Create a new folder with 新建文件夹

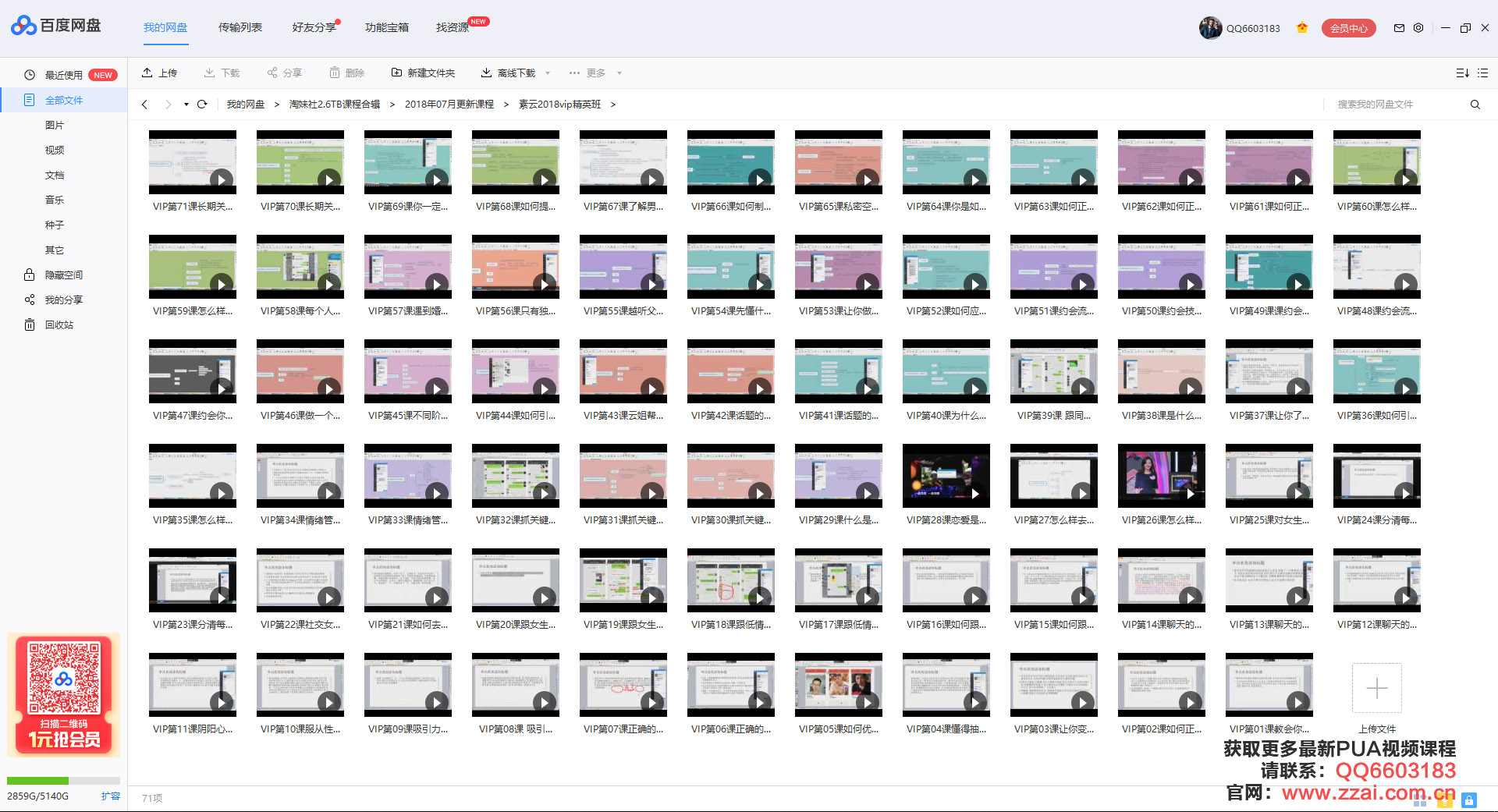(x=423, y=73)
